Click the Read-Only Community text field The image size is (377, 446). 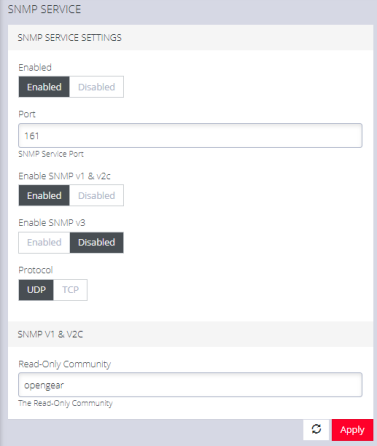(x=190, y=385)
